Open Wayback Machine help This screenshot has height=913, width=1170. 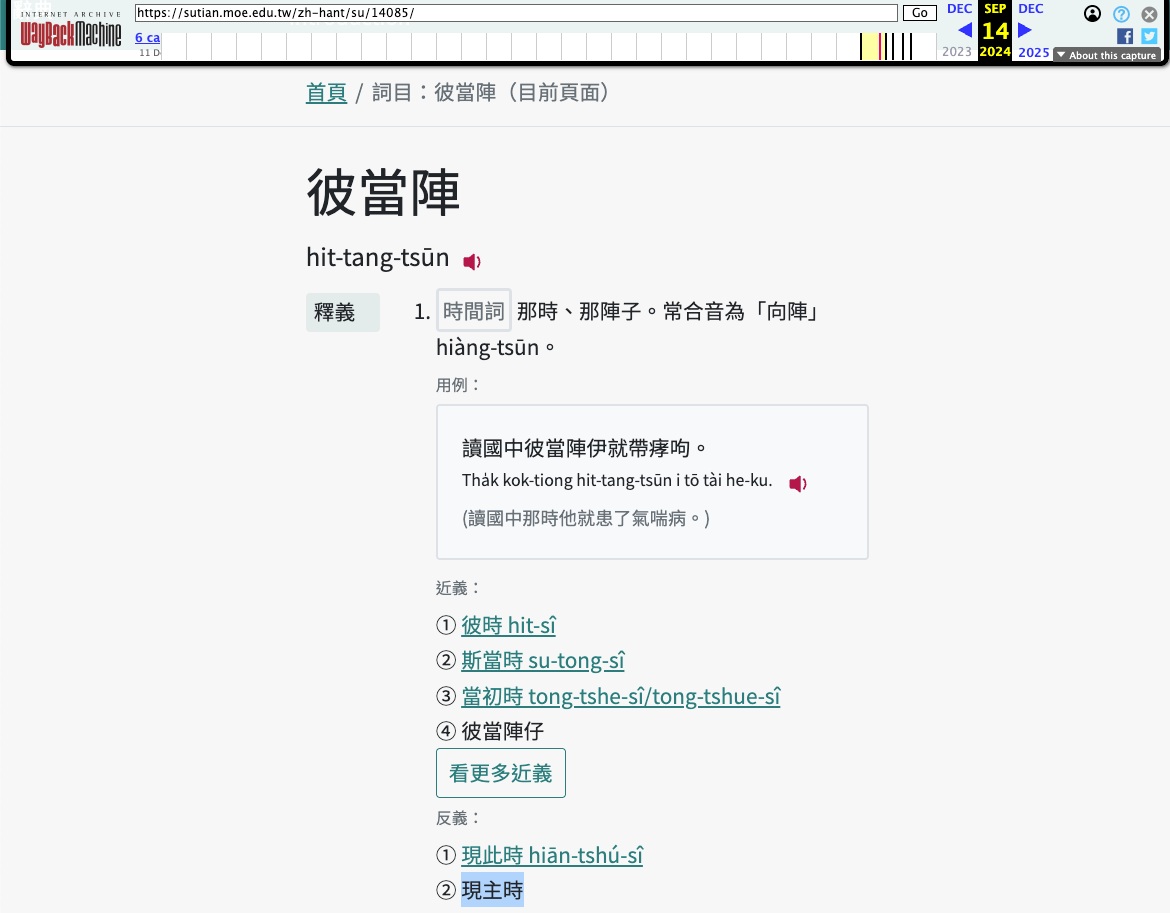1121,14
